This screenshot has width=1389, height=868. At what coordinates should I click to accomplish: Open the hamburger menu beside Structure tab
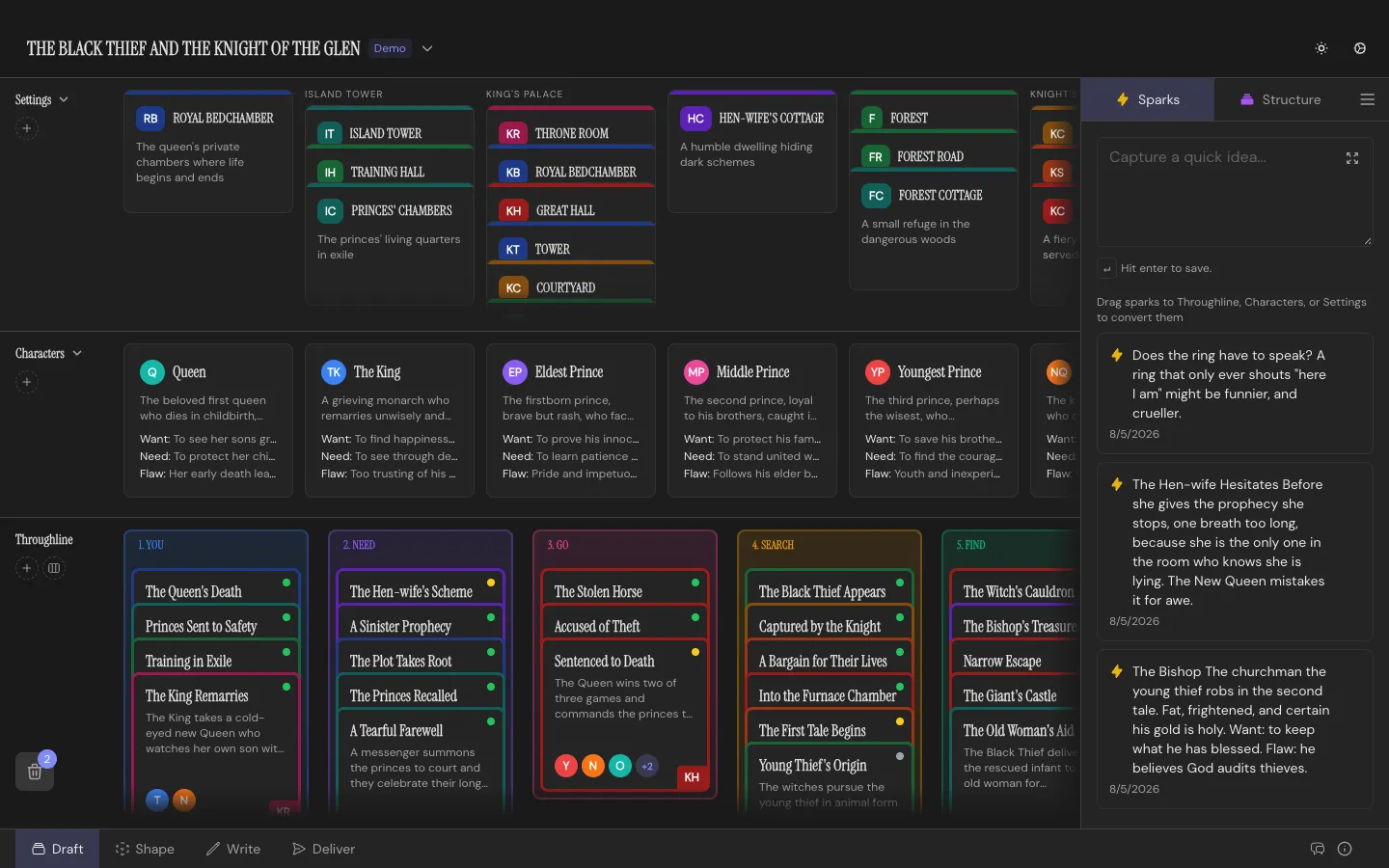click(1367, 99)
